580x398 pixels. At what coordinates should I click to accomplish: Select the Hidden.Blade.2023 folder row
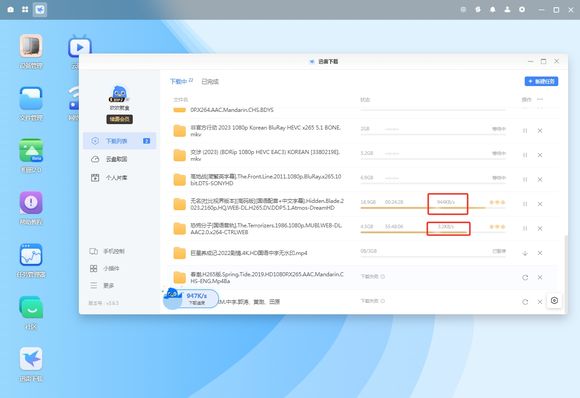click(x=362, y=204)
